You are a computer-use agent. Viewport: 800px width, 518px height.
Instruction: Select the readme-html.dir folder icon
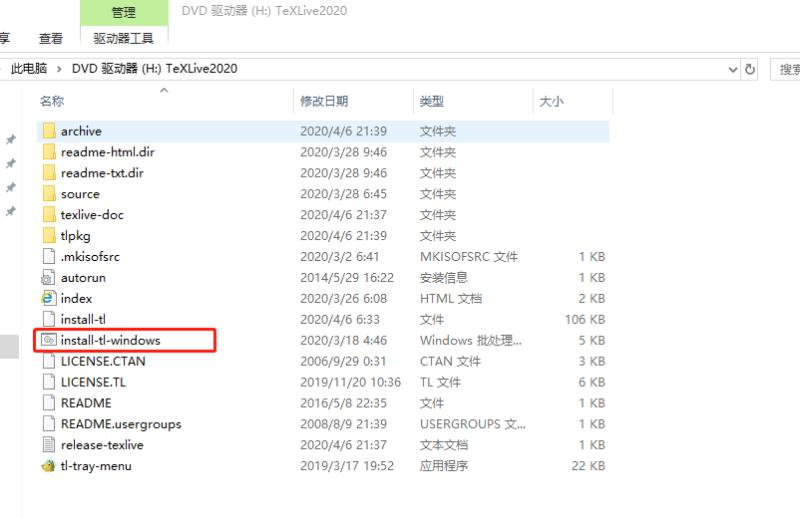pyautogui.click(x=49, y=152)
